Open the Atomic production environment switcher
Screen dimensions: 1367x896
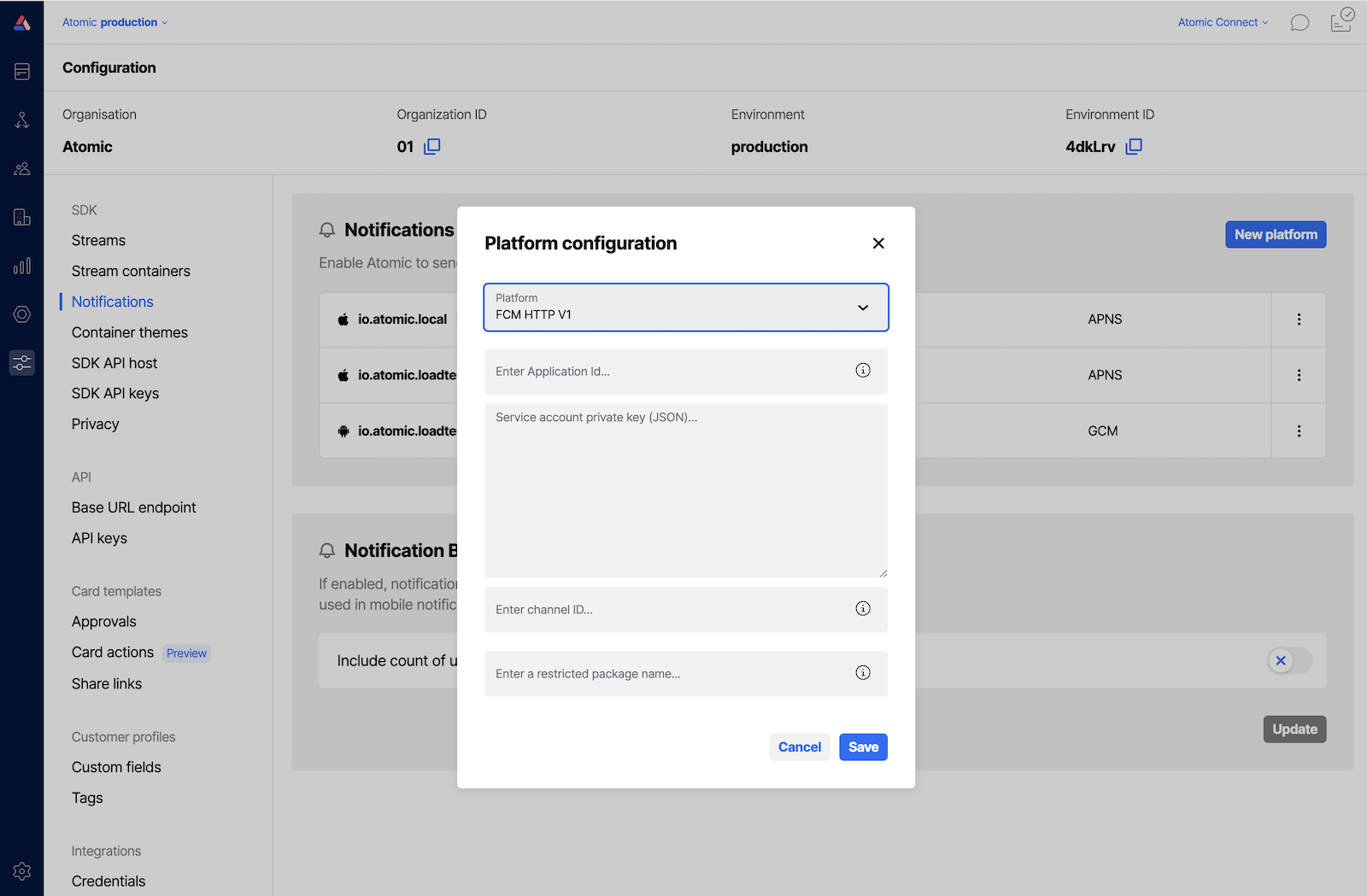pyautogui.click(x=114, y=22)
